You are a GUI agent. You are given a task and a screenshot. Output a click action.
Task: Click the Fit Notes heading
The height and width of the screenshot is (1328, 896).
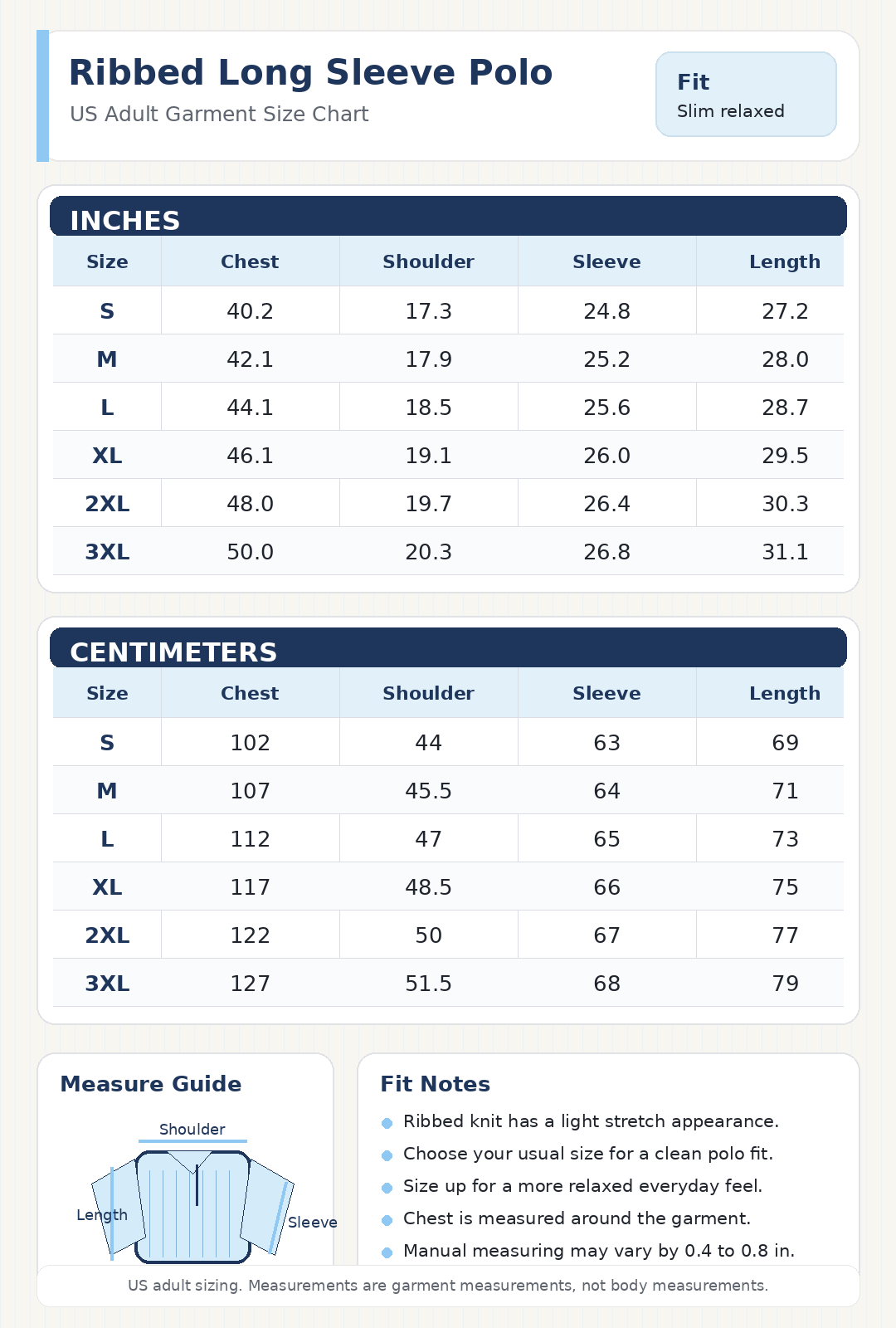[x=436, y=1084]
